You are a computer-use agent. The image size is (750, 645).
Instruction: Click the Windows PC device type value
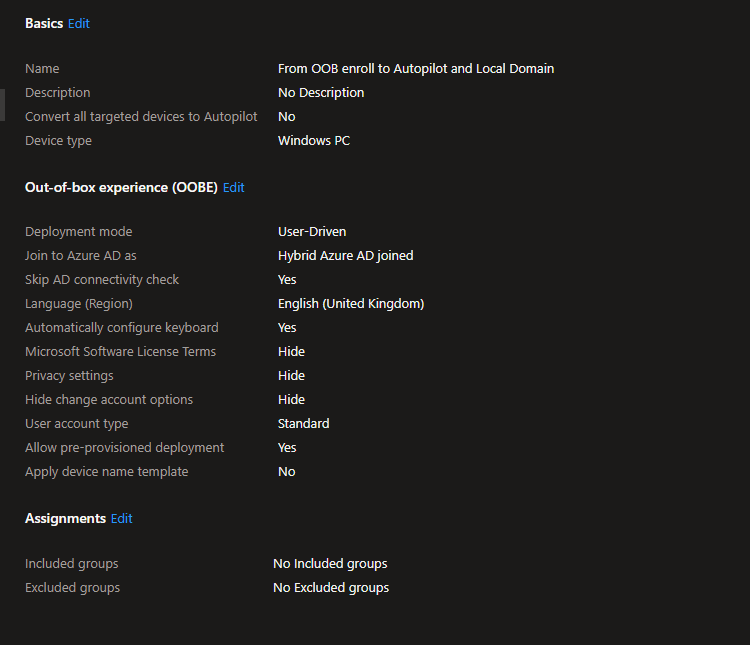[x=314, y=141]
